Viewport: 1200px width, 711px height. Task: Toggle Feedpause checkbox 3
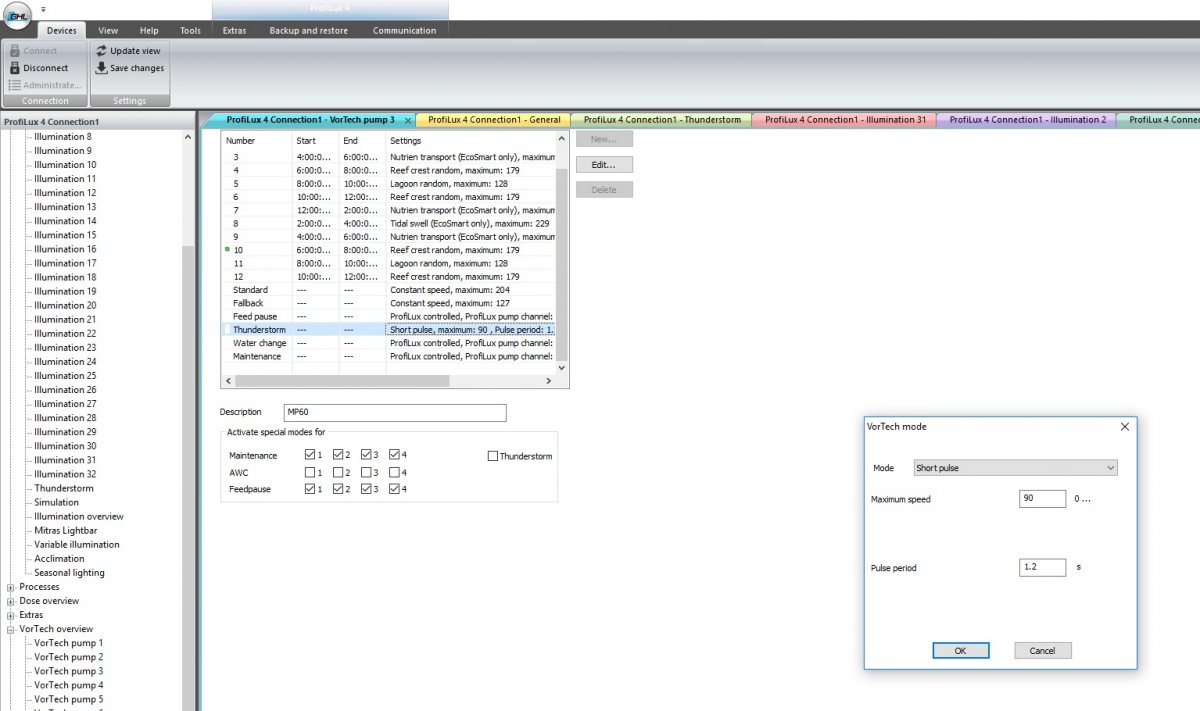point(366,489)
